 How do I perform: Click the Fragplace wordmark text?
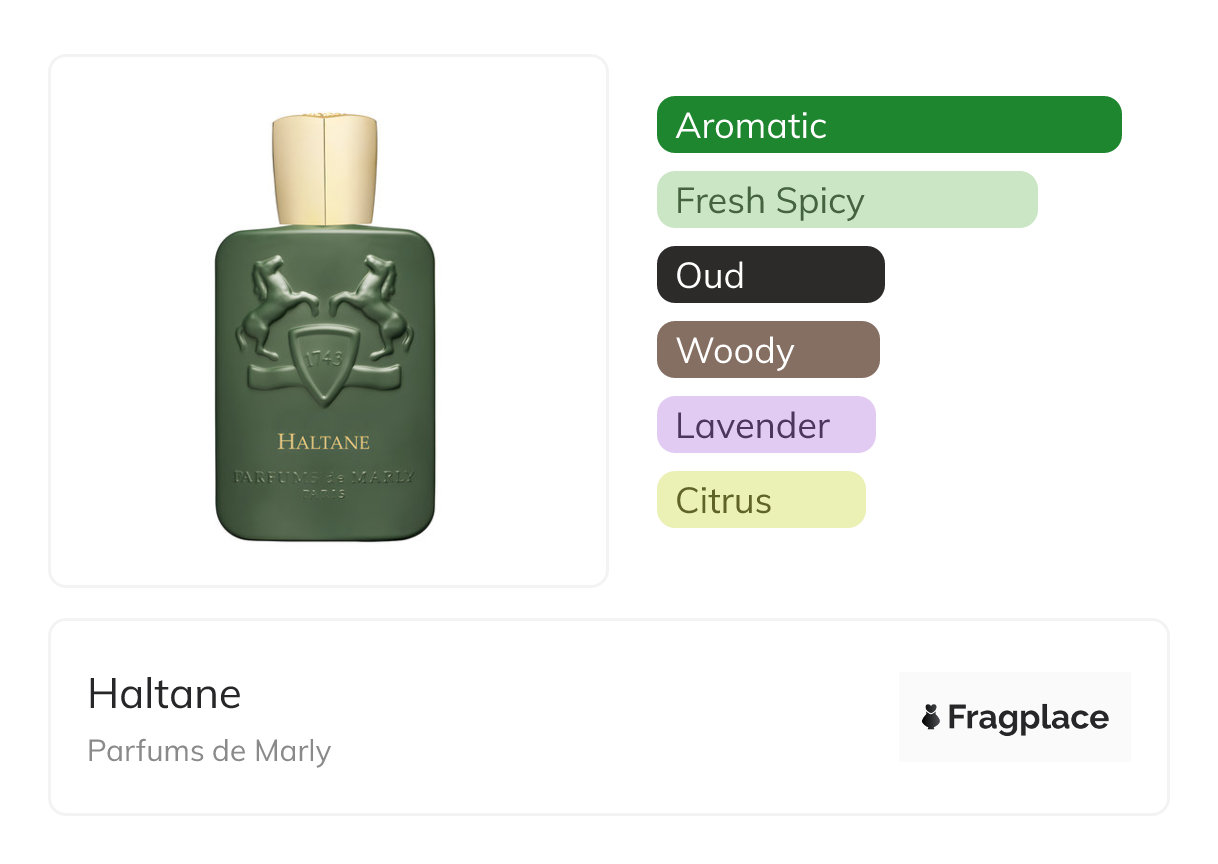click(x=1028, y=718)
